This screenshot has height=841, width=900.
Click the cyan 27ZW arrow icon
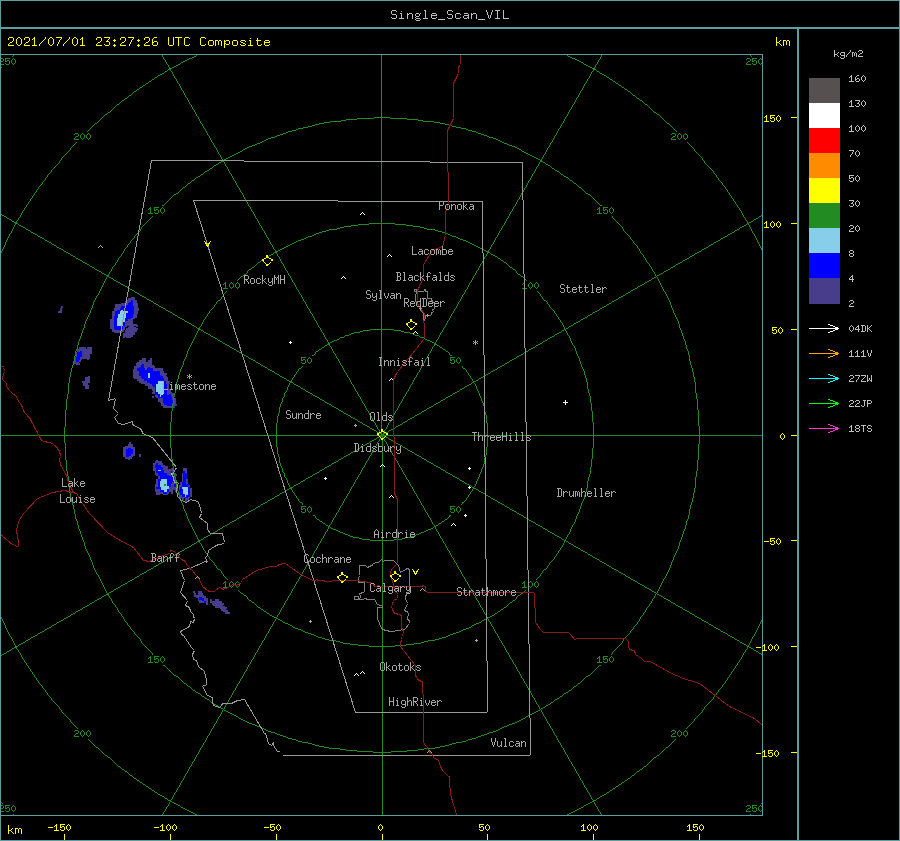pos(824,378)
